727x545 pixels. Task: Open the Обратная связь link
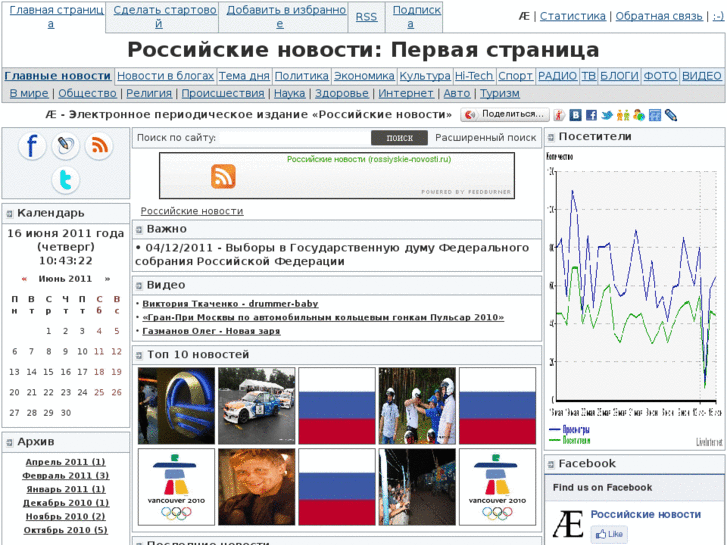[x=659, y=16]
